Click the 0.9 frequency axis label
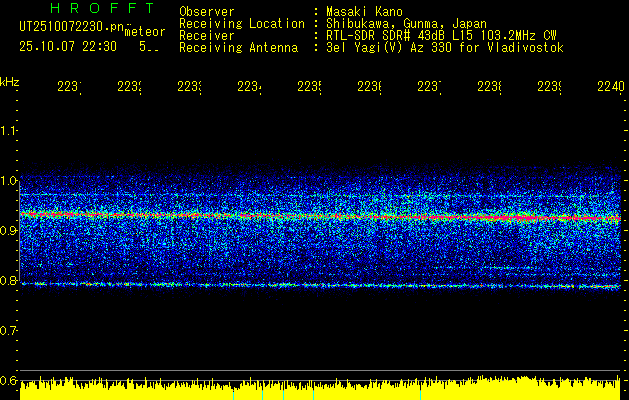Viewport: 629px width, 400px height. 8,231
